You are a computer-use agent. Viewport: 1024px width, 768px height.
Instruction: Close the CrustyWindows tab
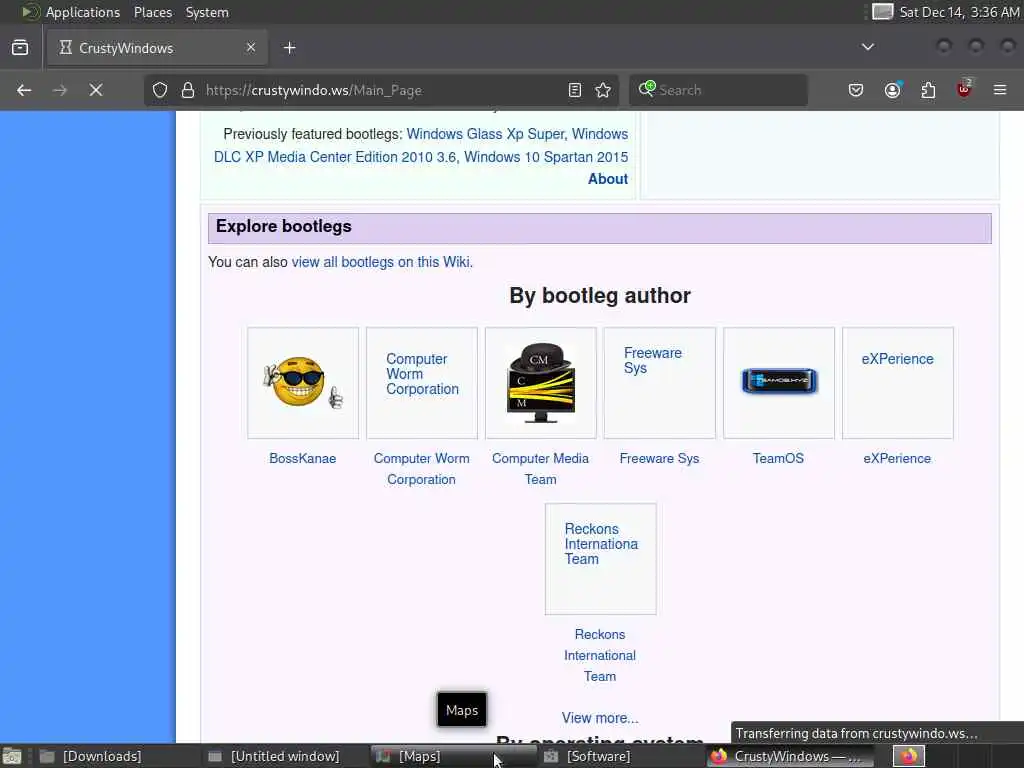pos(251,48)
